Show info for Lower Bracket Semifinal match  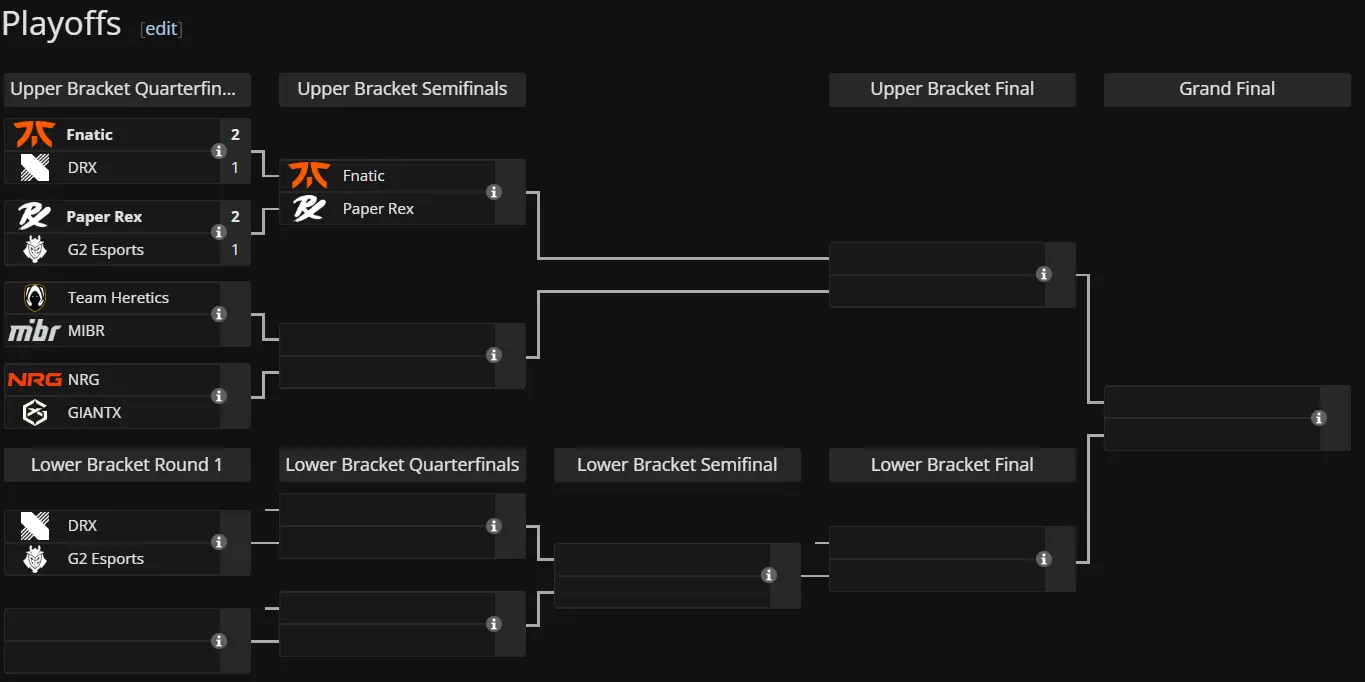click(x=769, y=575)
